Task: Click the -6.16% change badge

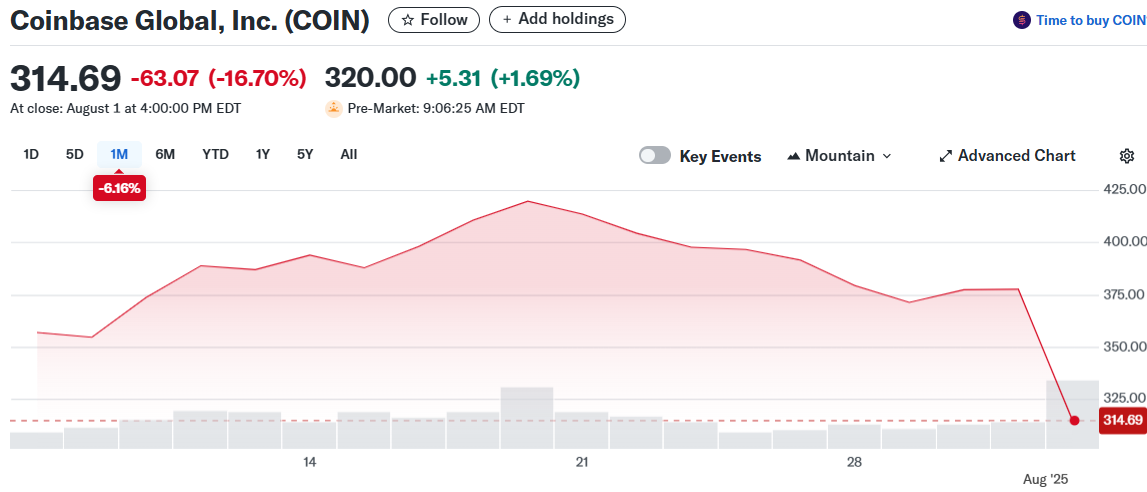Action: coord(119,189)
